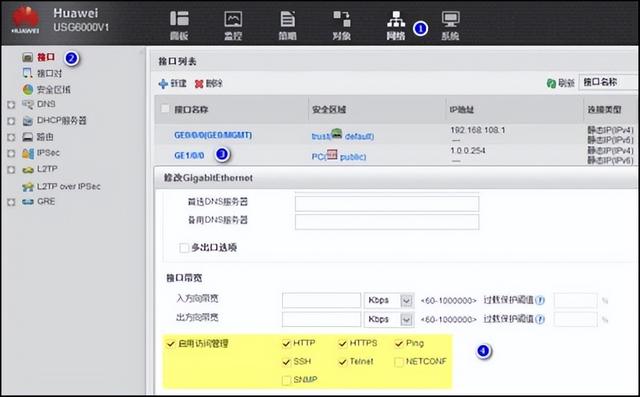Tick the 接口名称 header select-all checkbox

pos(165,109)
